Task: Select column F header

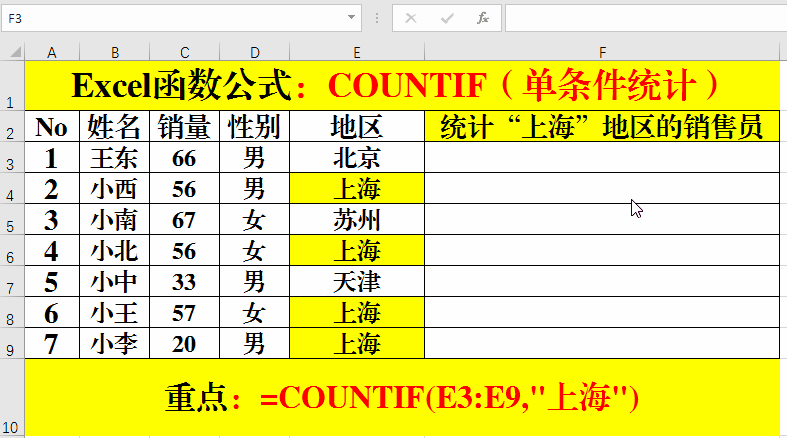Action: (x=602, y=52)
